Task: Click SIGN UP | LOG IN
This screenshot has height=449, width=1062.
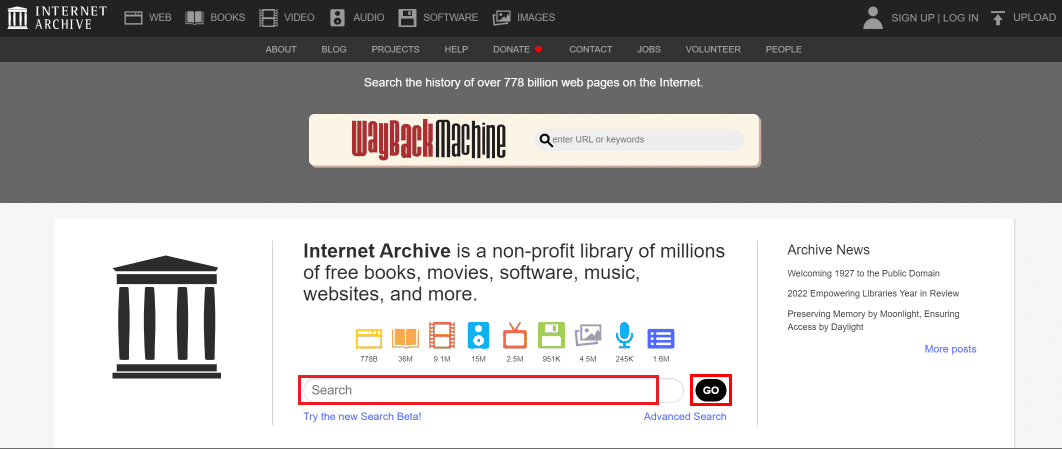Action: 935,18
